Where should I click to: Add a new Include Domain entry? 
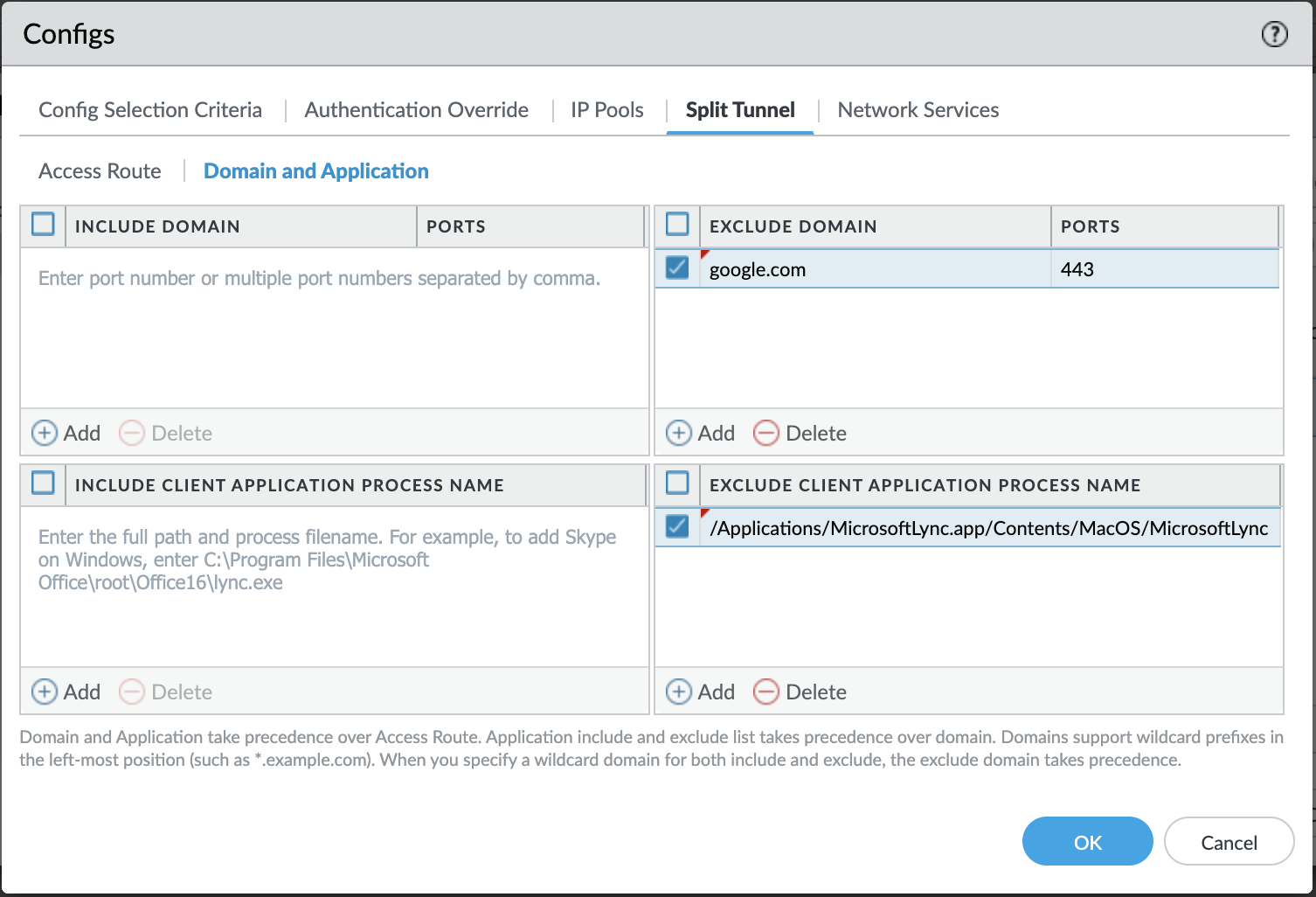tap(66, 433)
